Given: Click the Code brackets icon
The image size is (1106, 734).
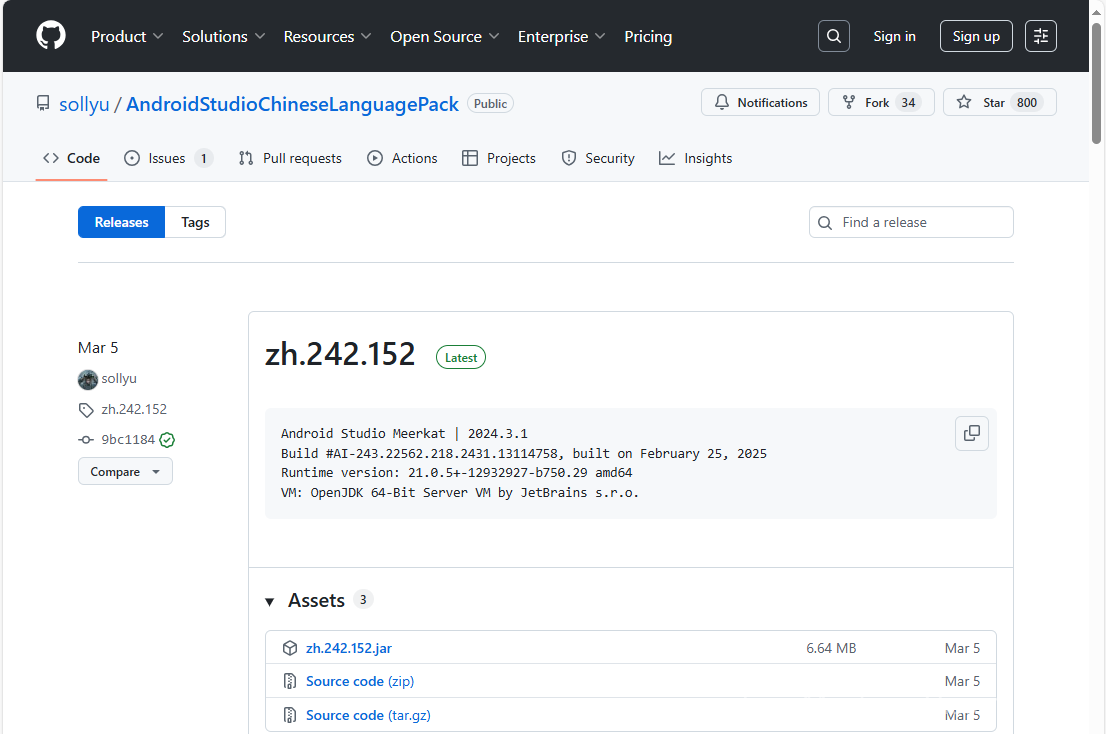Looking at the screenshot, I should coord(51,158).
